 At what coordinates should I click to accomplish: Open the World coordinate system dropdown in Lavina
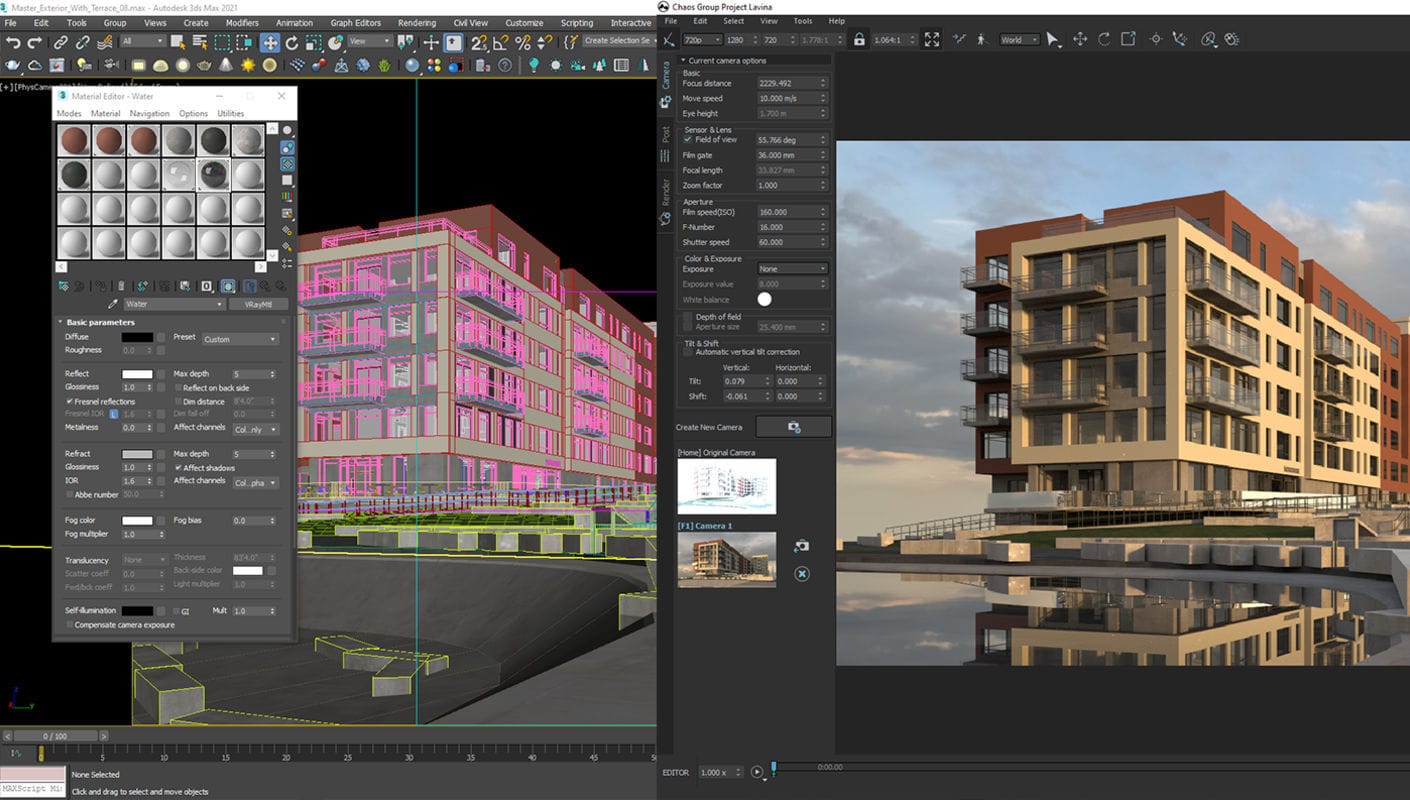[x=1019, y=40]
